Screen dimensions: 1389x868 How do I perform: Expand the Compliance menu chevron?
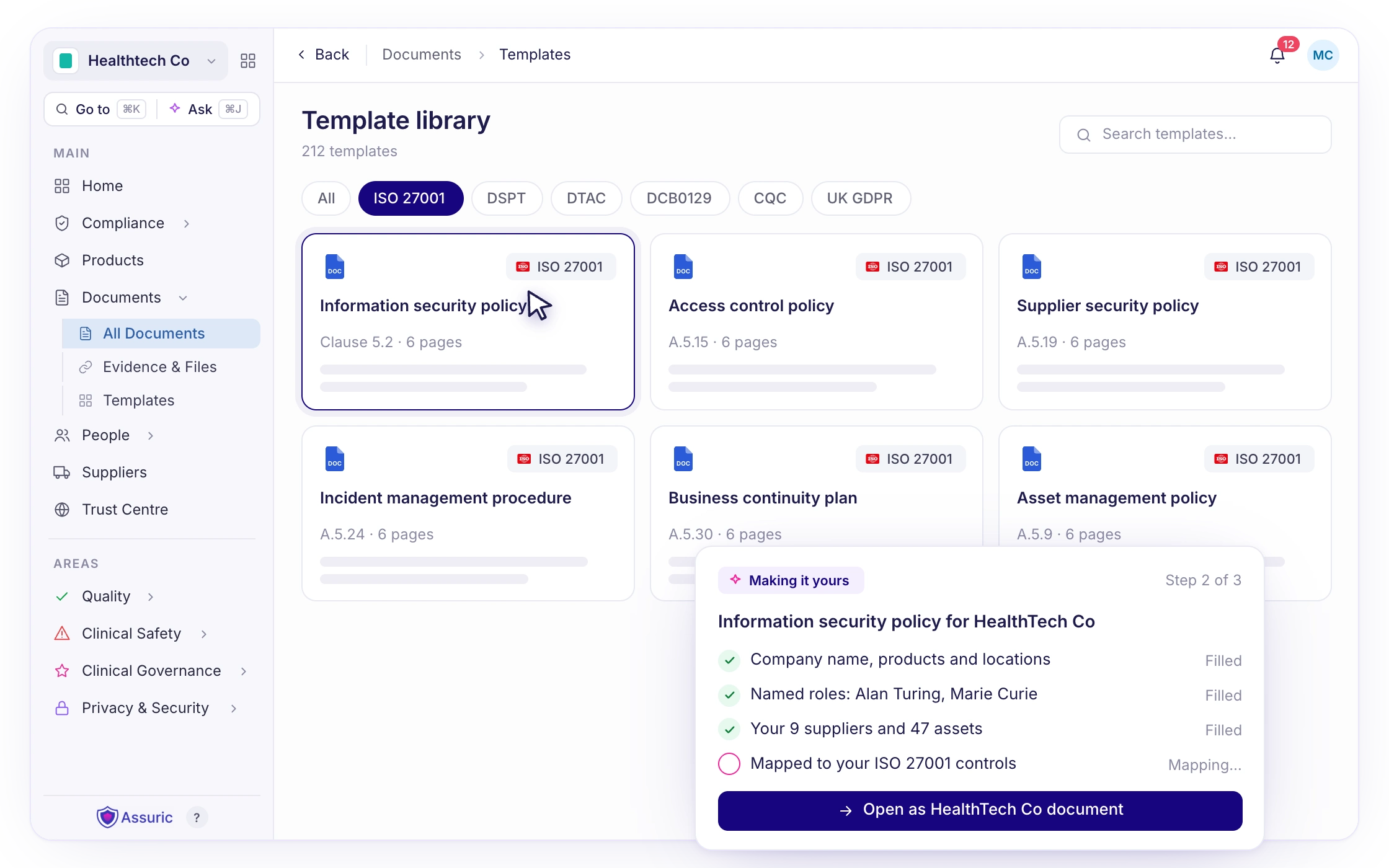click(187, 224)
